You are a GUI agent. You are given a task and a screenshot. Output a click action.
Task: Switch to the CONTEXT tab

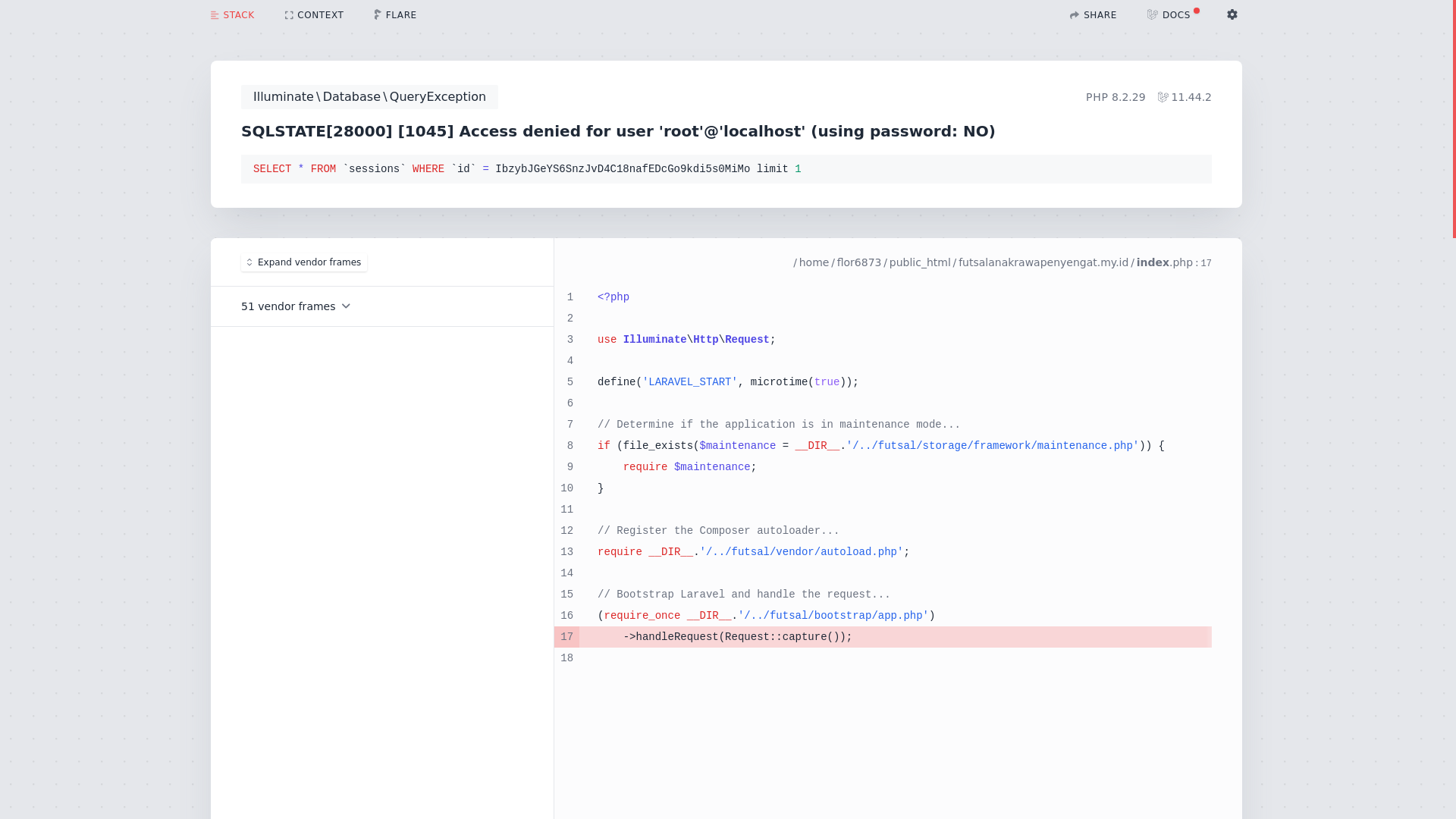point(314,15)
